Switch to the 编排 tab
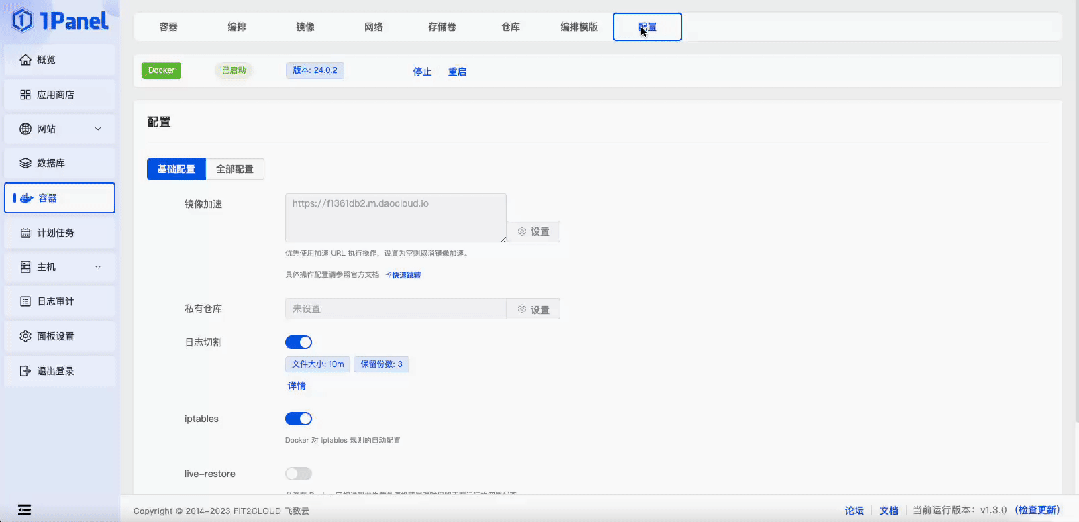Image resolution: width=1079 pixels, height=522 pixels. coord(237,28)
